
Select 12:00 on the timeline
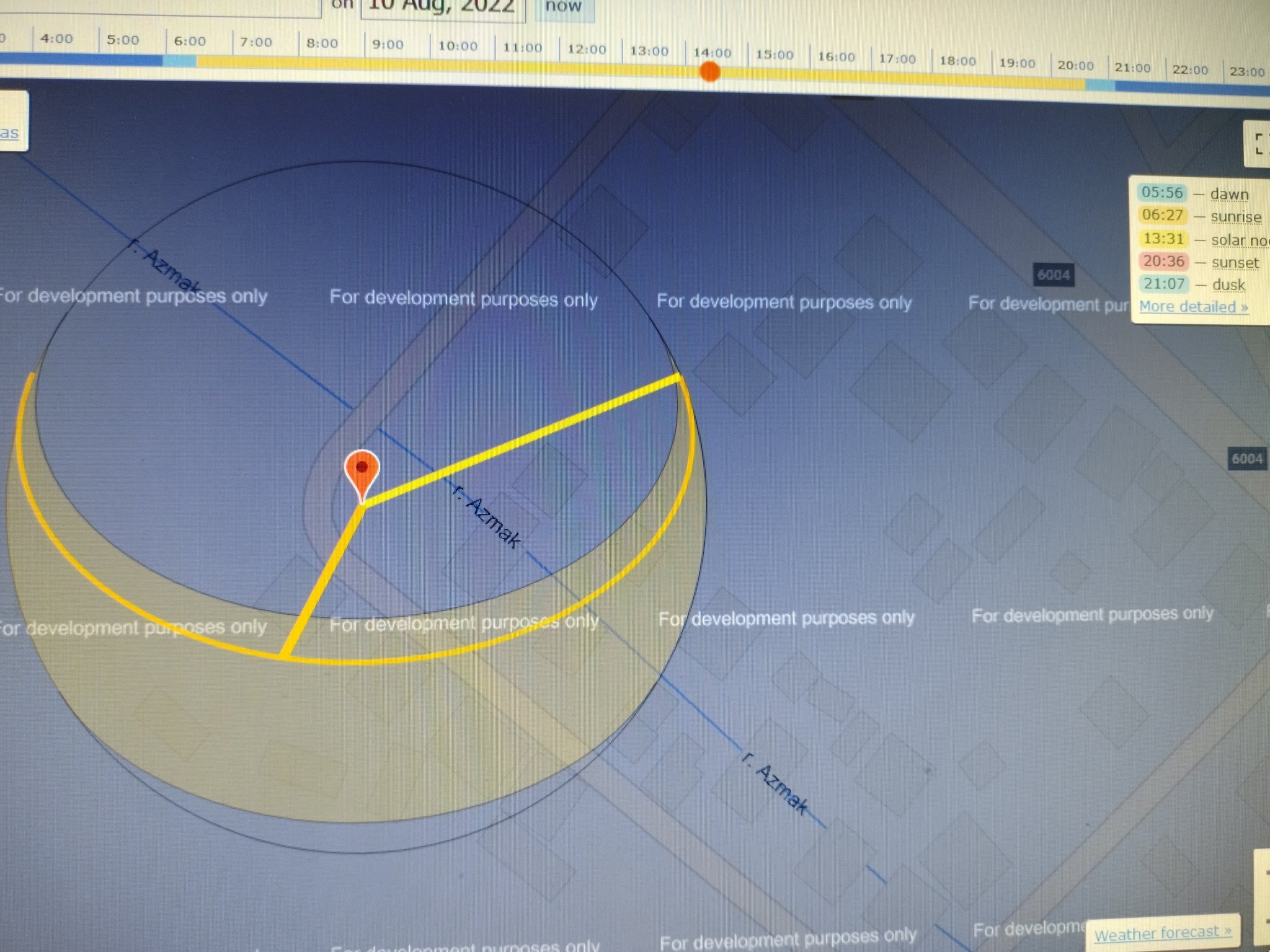pyautogui.click(x=587, y=50)
